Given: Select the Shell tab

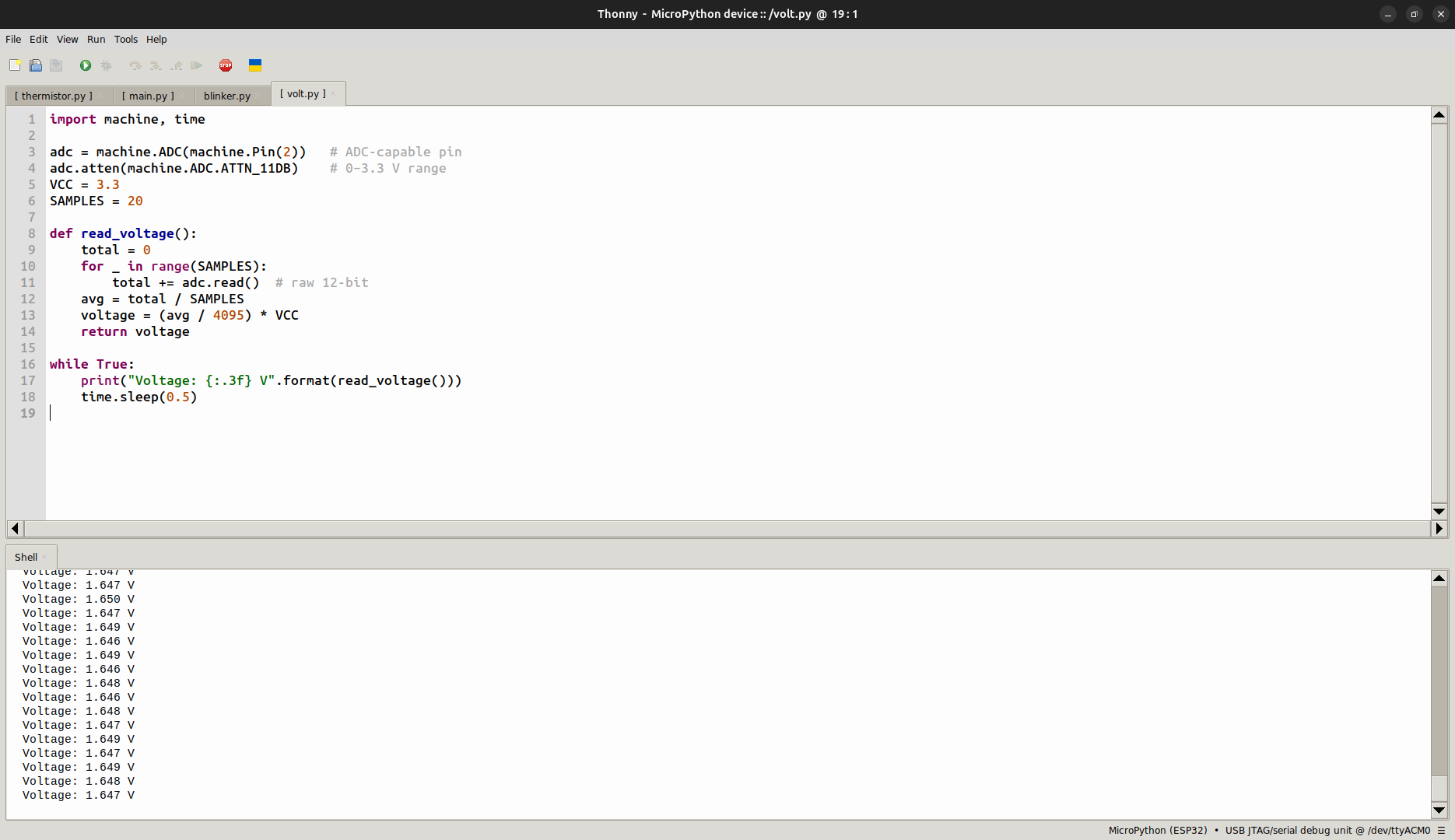Looking at the screenshot, I should pos(26,556).
